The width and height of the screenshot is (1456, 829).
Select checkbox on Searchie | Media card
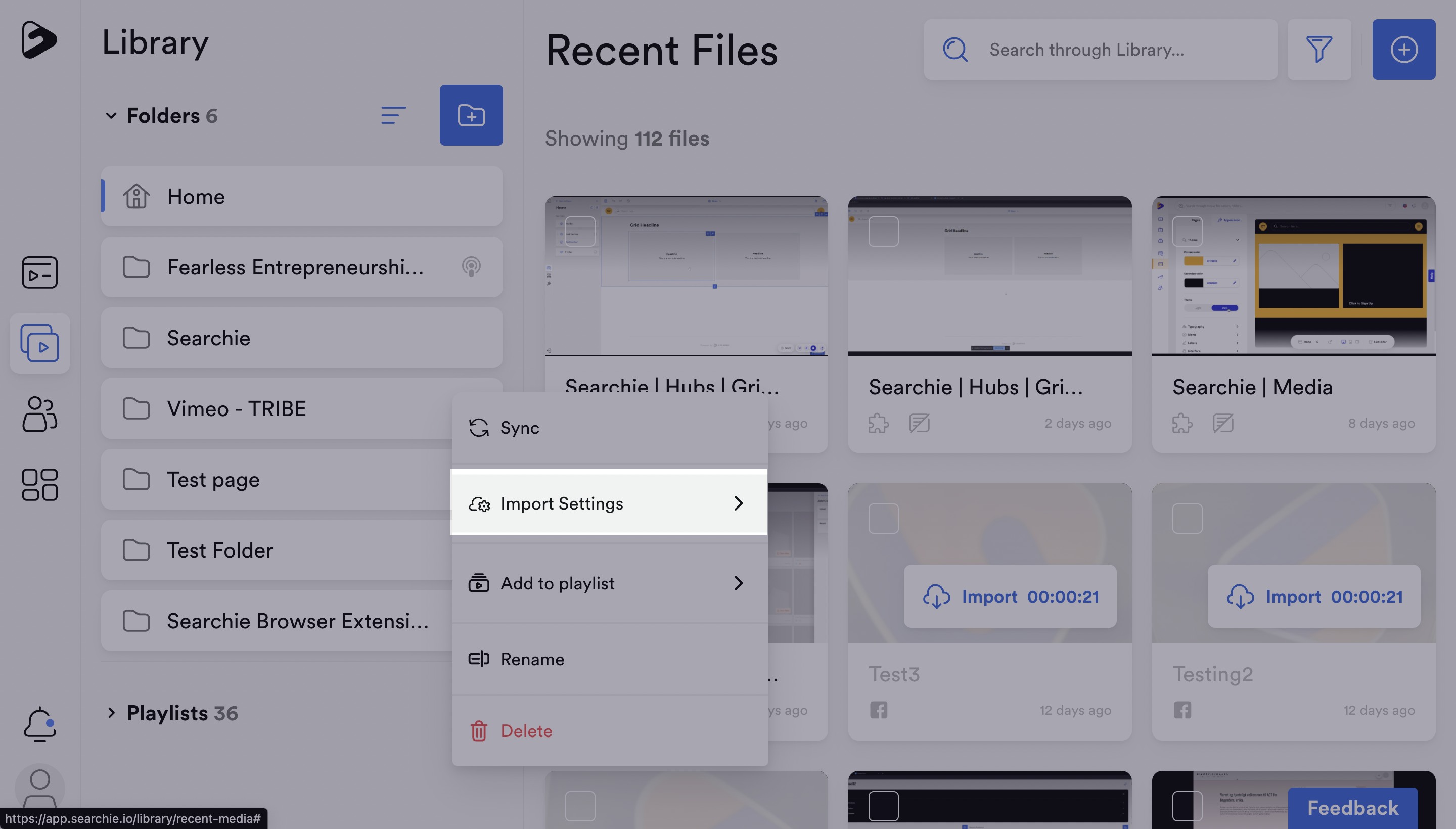tap(1187, 231)
